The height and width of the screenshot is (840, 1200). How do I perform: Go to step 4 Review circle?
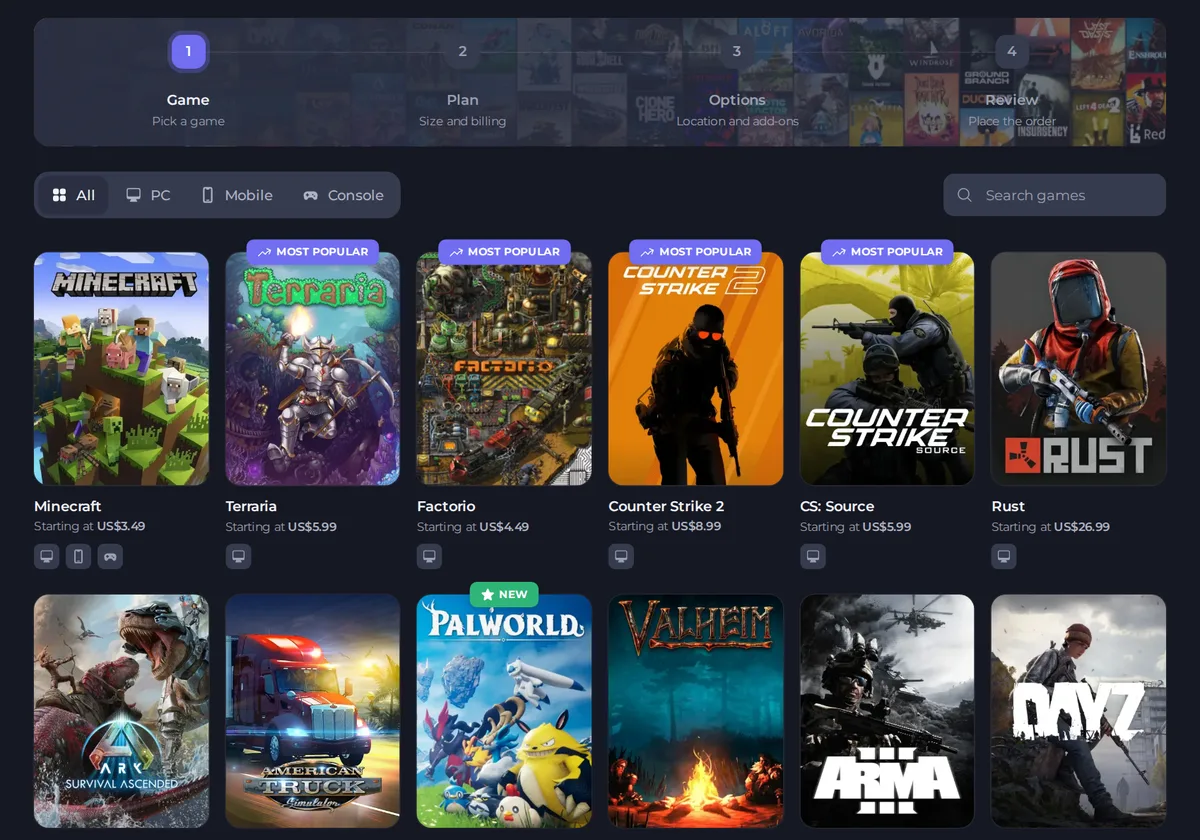click(1011, 51)
